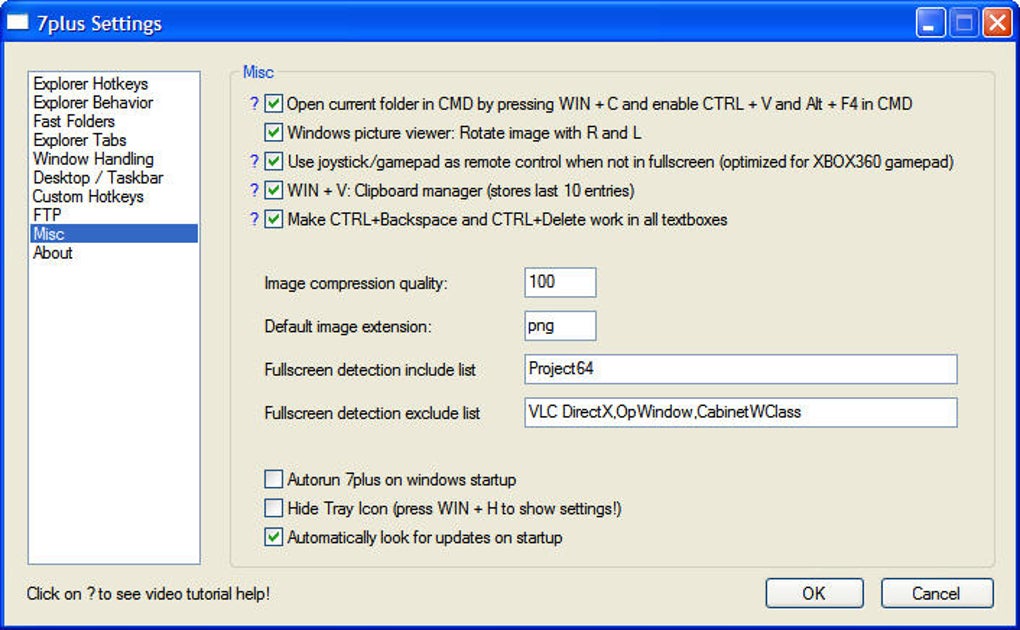Enable Autorun 7plus on windows startup
The width and height of the screenshot is (1020, 630).
pos(273,480)
